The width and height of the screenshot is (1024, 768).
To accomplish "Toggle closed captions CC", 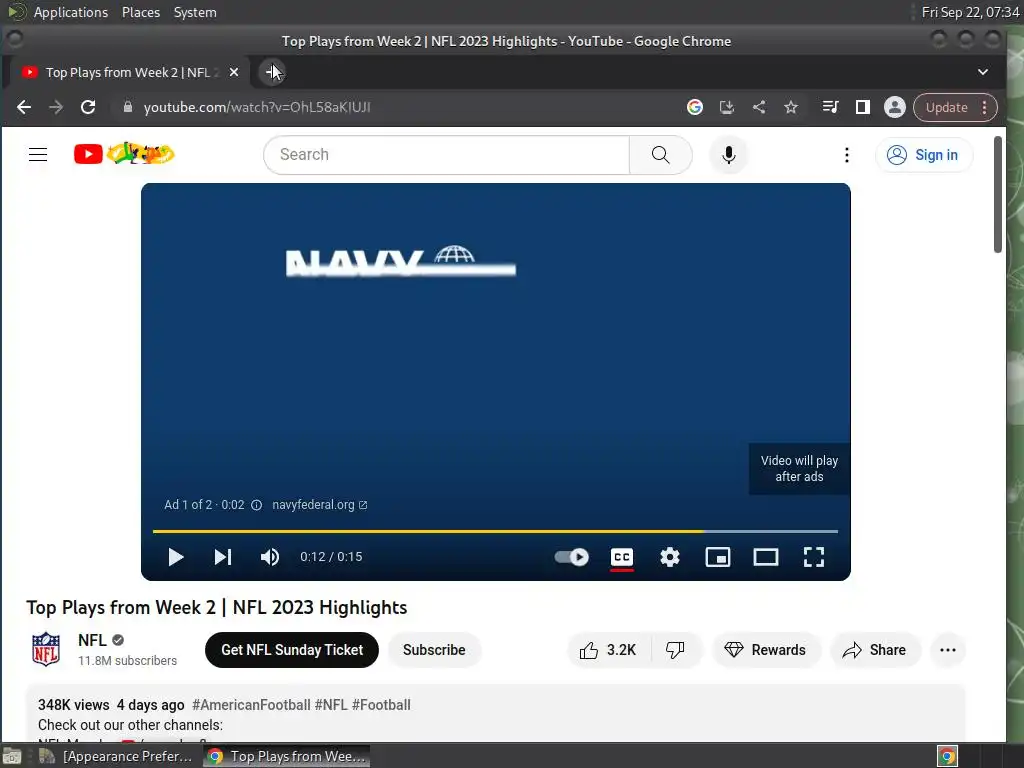I will (622, 557).
